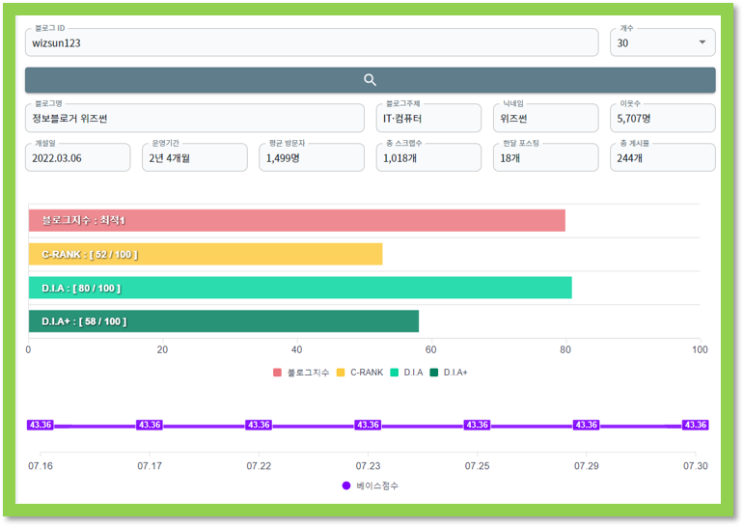Viewport: 743px width, 526px height.
Task: Click the bar chart axis label 100
Action: click(x=700, y=350)
